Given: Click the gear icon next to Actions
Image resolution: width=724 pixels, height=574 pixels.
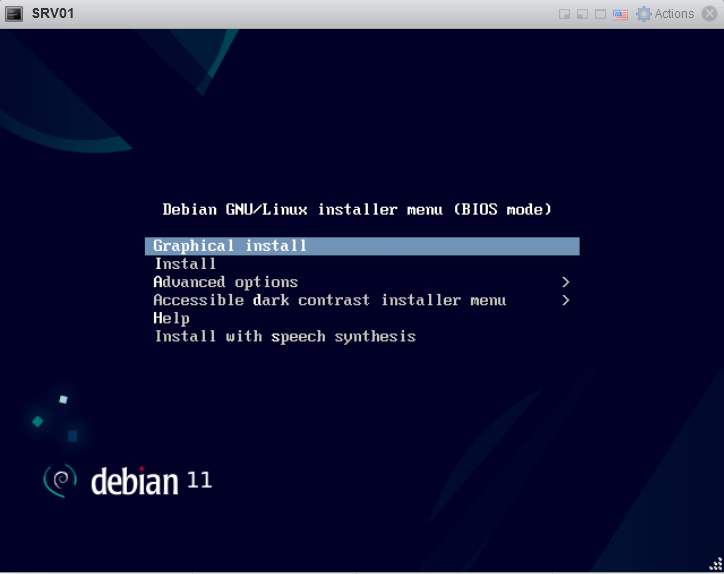Looking at the screenshot, I should pos(644,14).
